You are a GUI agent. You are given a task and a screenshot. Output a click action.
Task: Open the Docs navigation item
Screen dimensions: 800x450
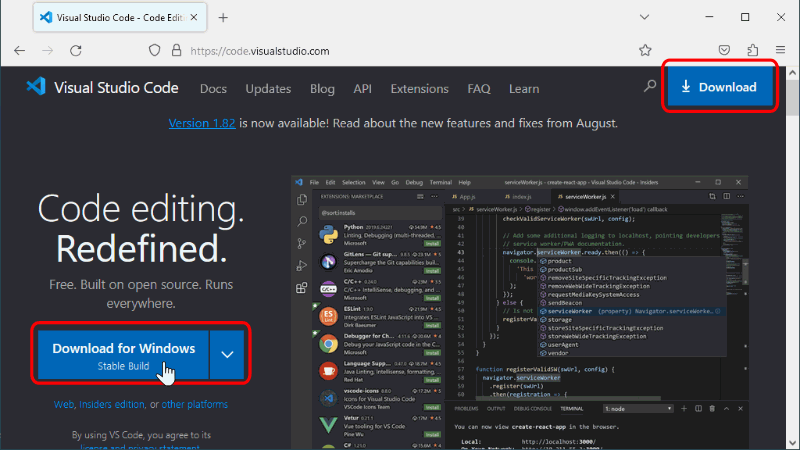[213, 89]
